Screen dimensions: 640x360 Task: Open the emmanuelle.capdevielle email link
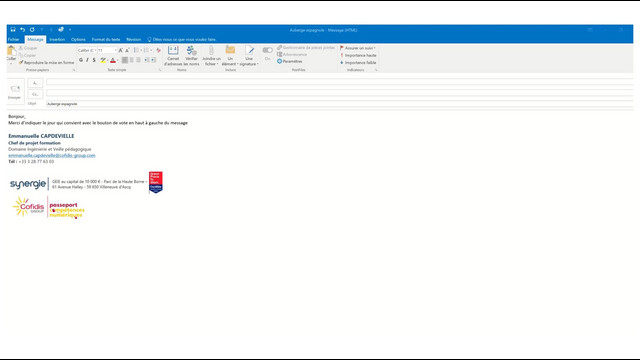click(52, 156)
